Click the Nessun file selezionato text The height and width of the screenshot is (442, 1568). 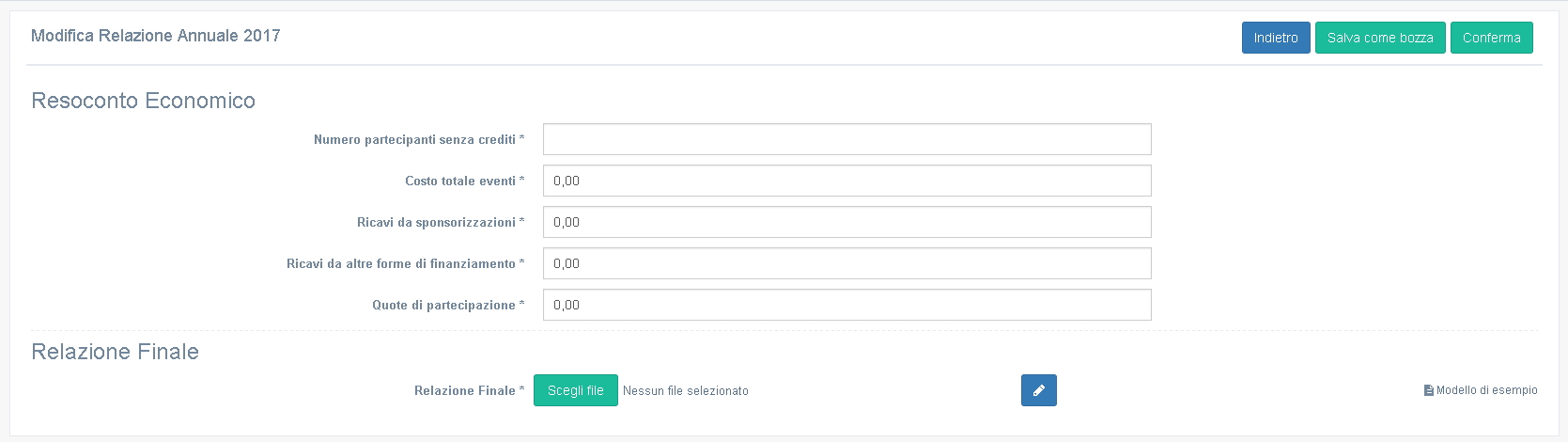coord(686,391)
